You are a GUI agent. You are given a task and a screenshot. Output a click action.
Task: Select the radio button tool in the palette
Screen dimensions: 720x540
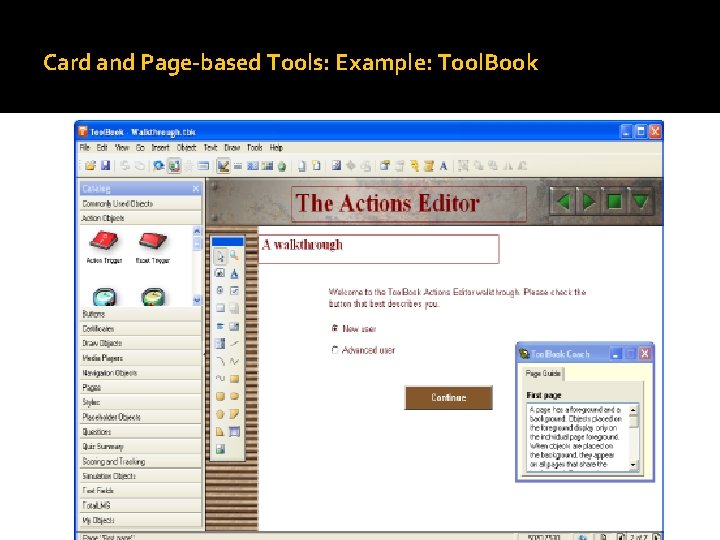point(220,291)
